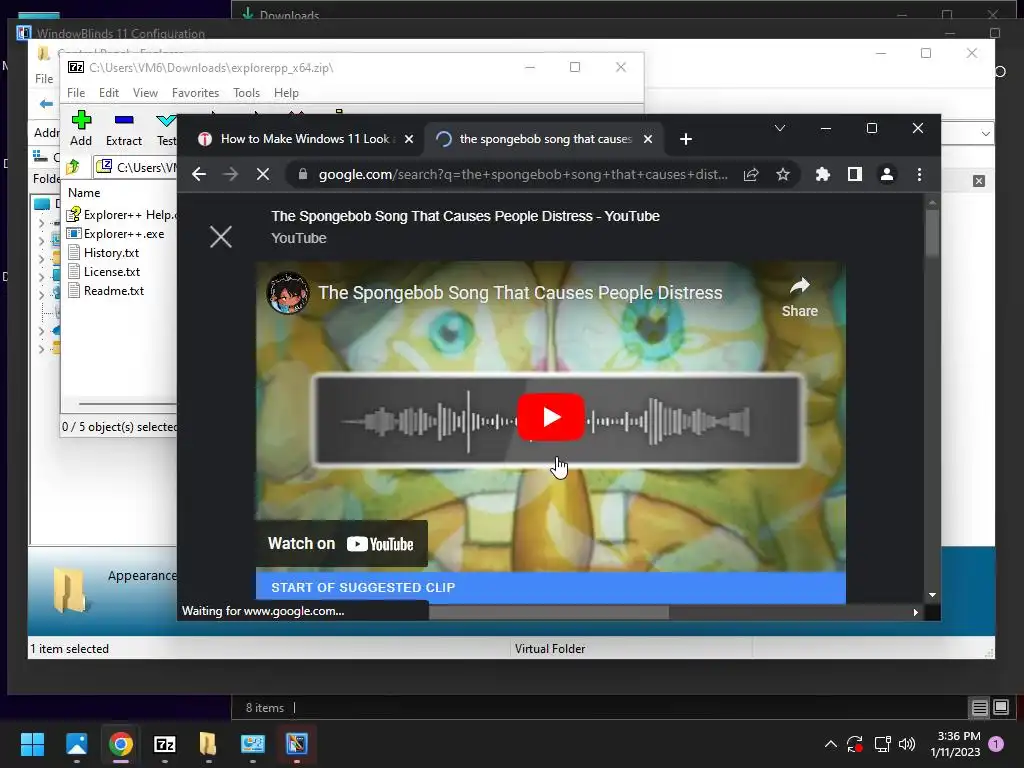Select Readme.txt in 7-Zip list
This screenshot has height=768, width=1024.
tap(106, 291)
